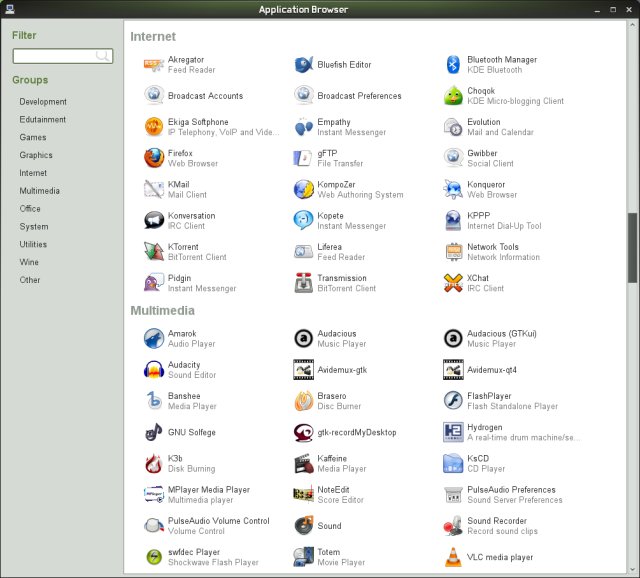Open the Audacity sound editor icon
Screen dimensions: 640x578
click(x=154, y=369)
